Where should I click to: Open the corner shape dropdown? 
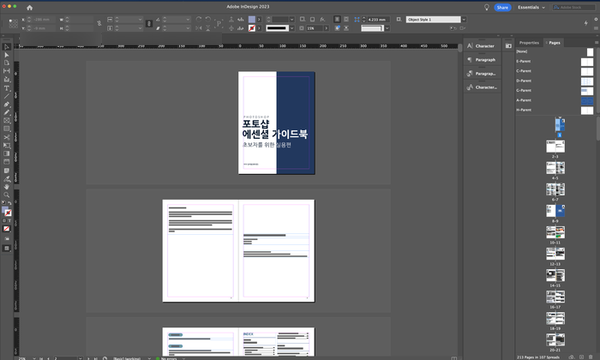[387, 28]
